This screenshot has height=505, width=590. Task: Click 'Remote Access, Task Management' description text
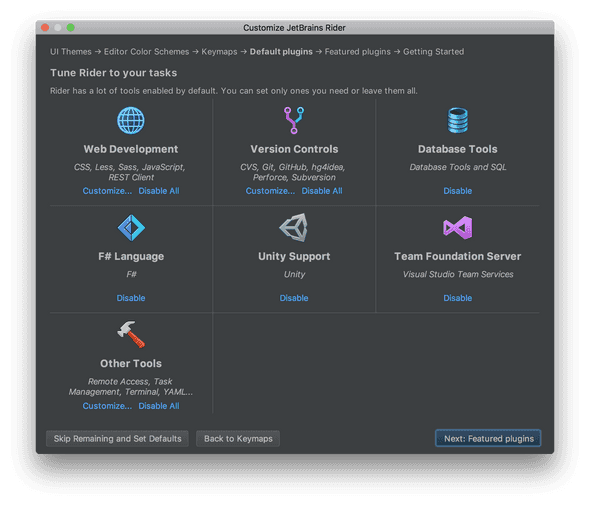pyautogui.click(x=131, y=387)
